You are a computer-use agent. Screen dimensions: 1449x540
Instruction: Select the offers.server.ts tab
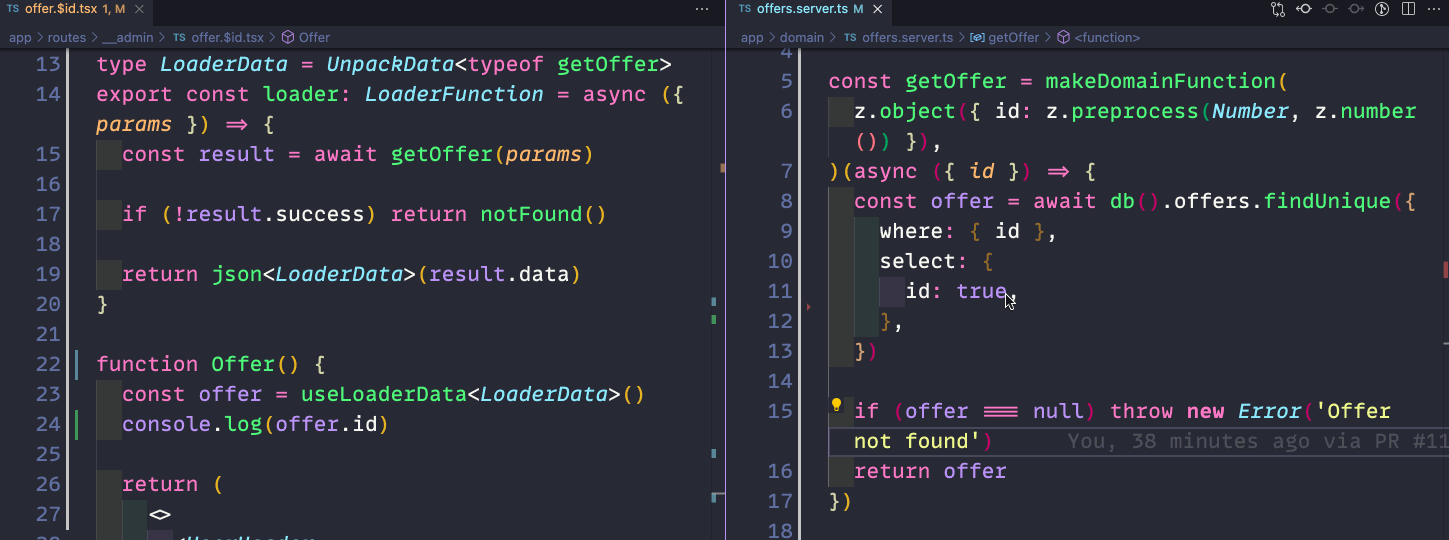[795, 9]
